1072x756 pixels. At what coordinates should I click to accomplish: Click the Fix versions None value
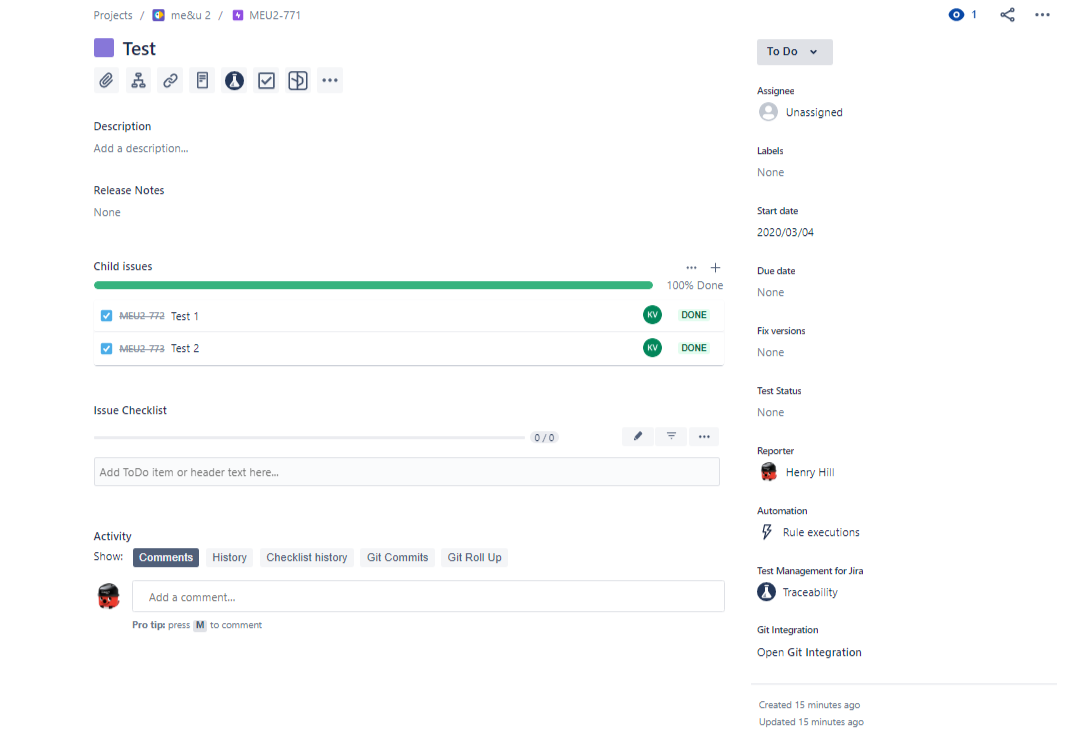(770, 353)
